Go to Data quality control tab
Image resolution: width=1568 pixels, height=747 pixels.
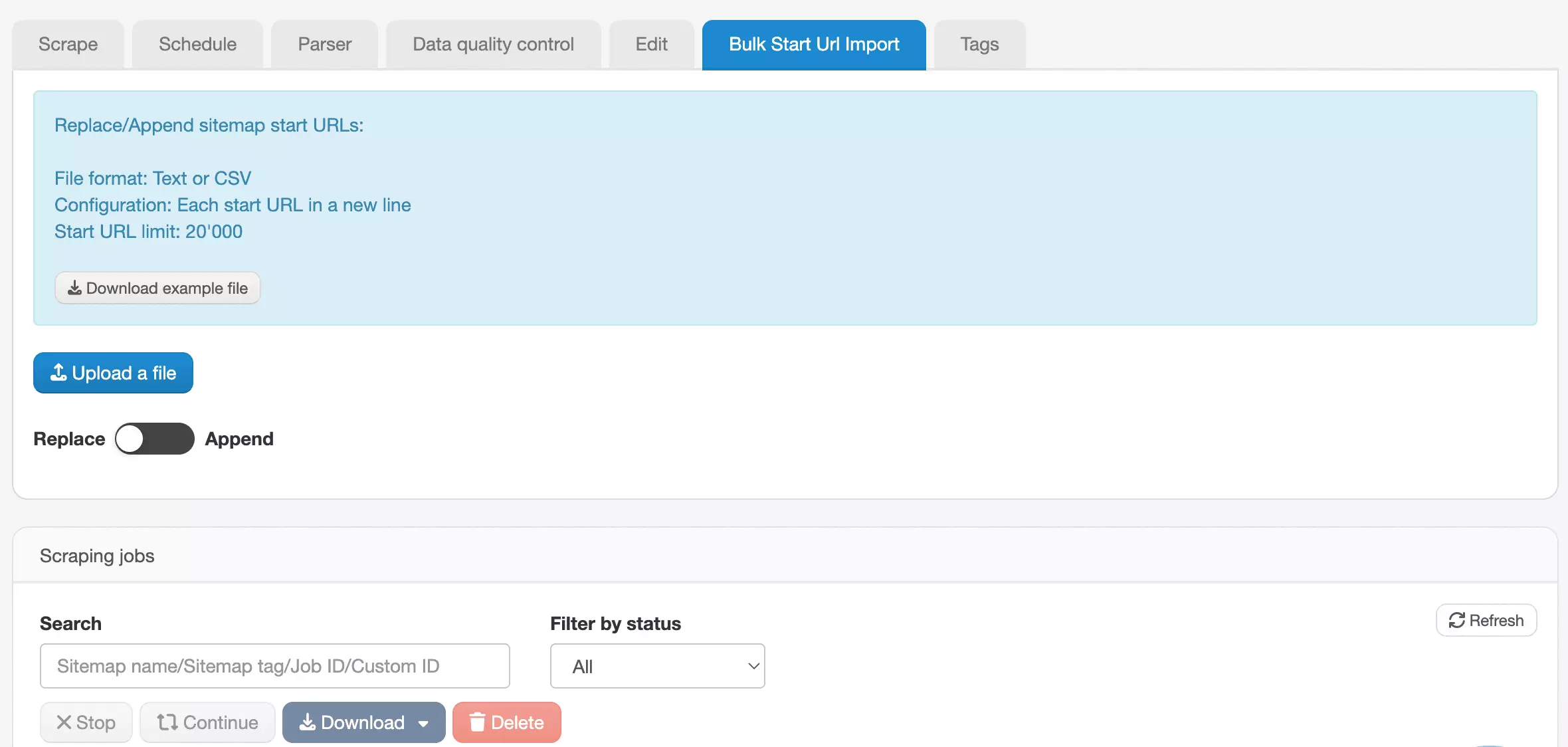click(x=493, y=45)
